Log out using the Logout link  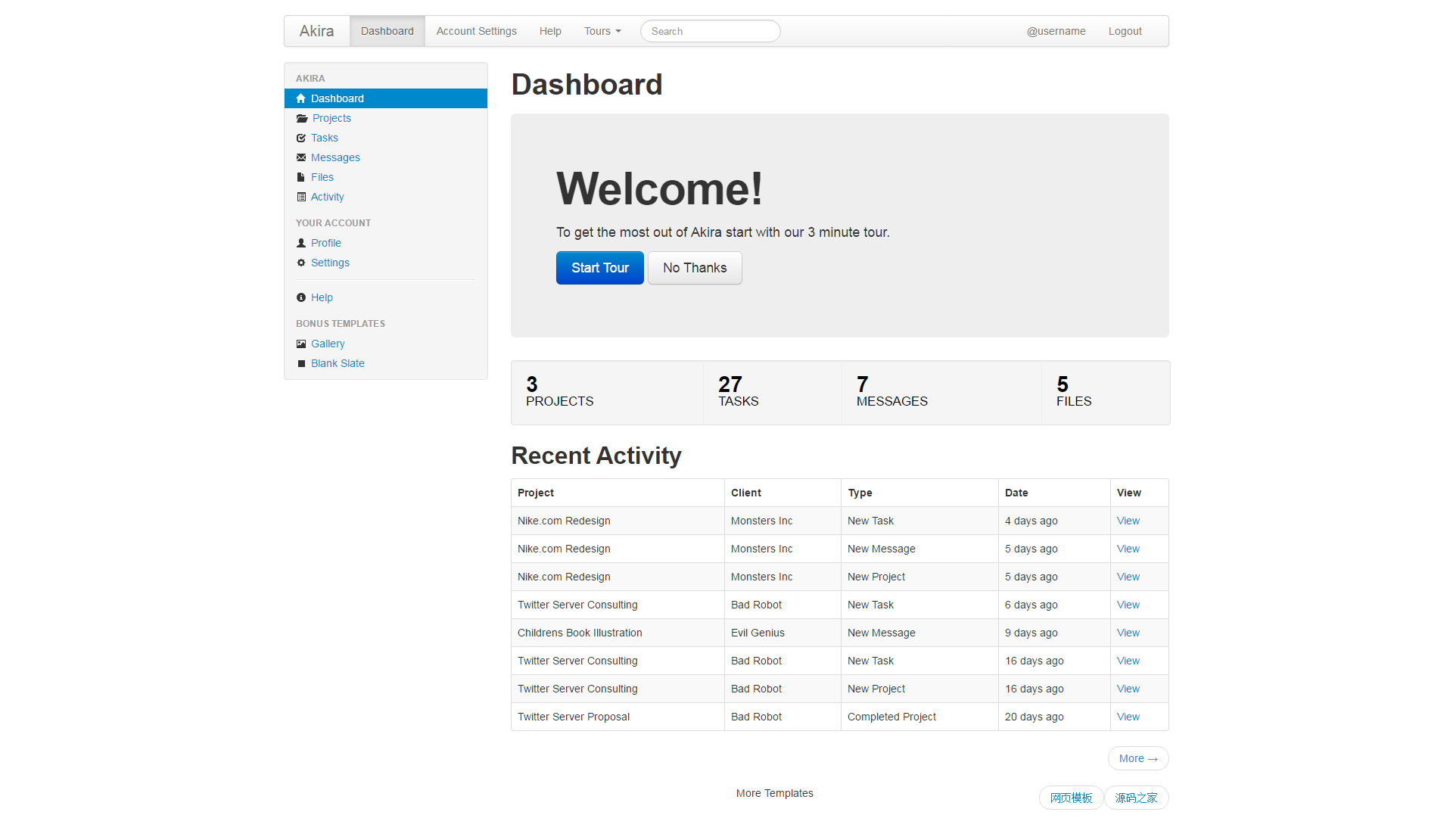tap(1125, 31)
